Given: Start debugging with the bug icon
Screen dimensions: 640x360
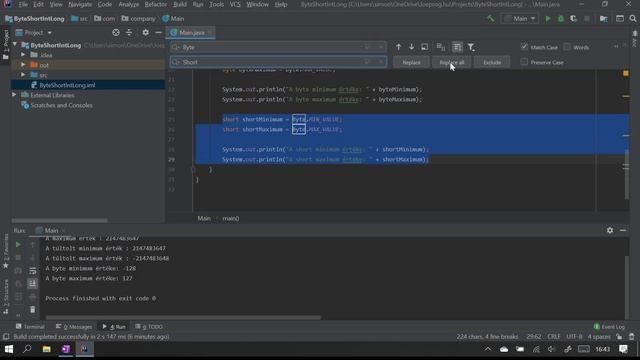Looking at the screenshot, I should 561,19.
